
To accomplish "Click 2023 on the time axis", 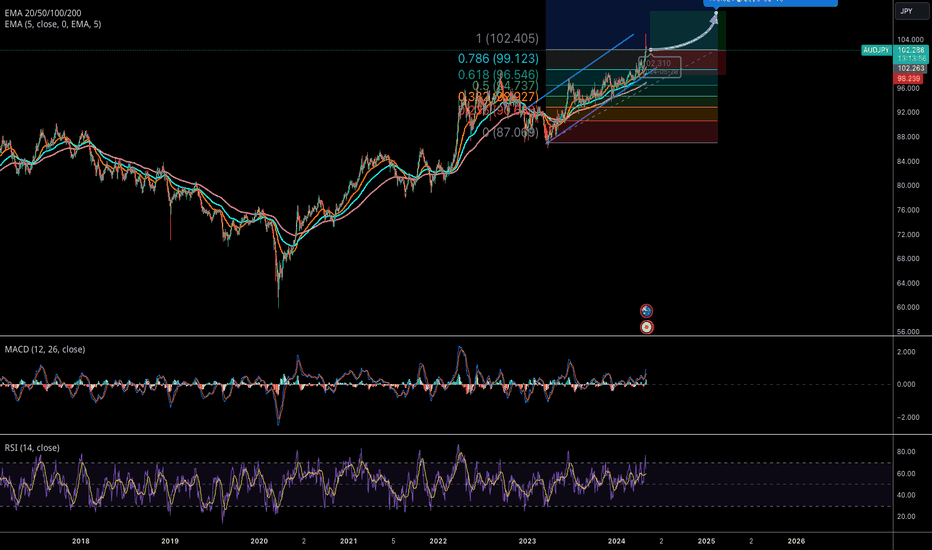I will 527,541.
